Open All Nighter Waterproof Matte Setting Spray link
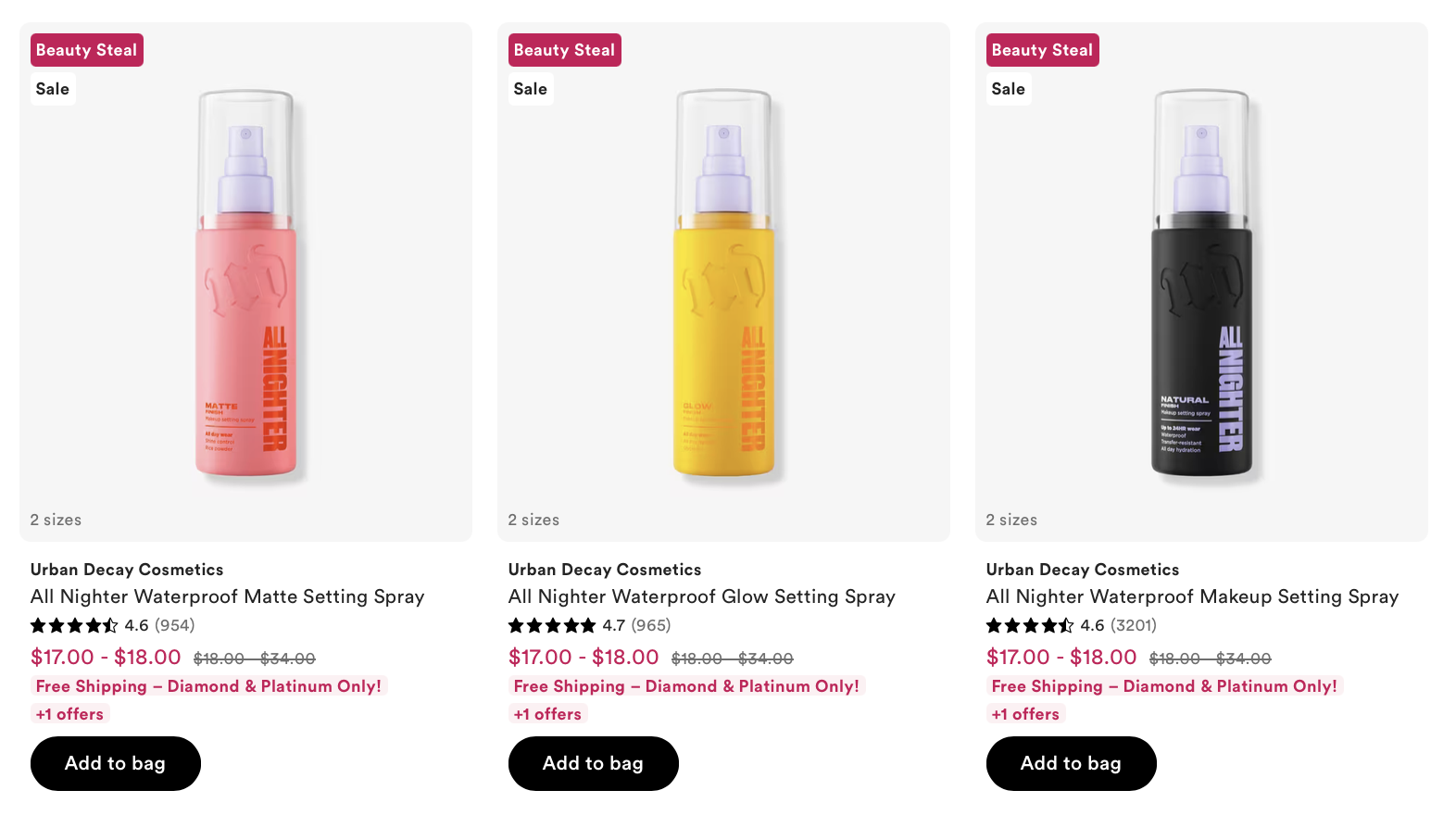1456x828 pixels. [228, 596]
